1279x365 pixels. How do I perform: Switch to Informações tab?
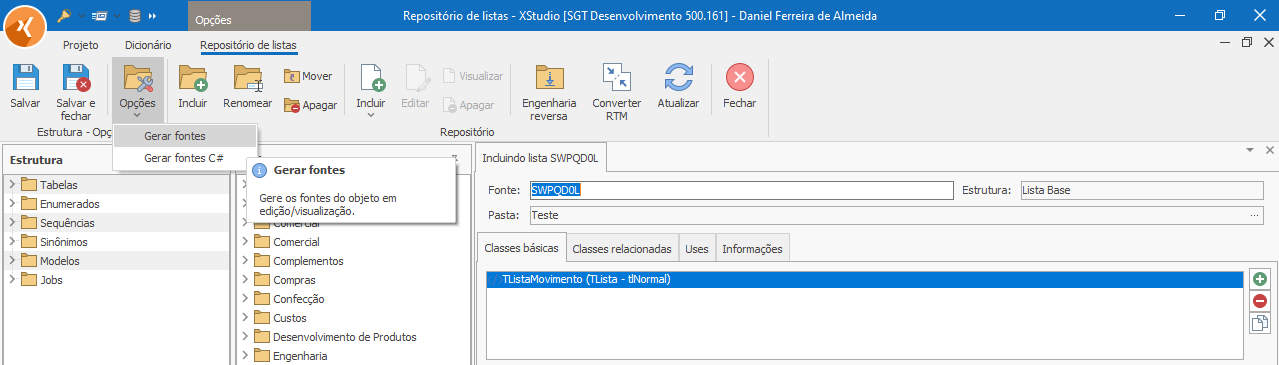[x=752, y=248]
